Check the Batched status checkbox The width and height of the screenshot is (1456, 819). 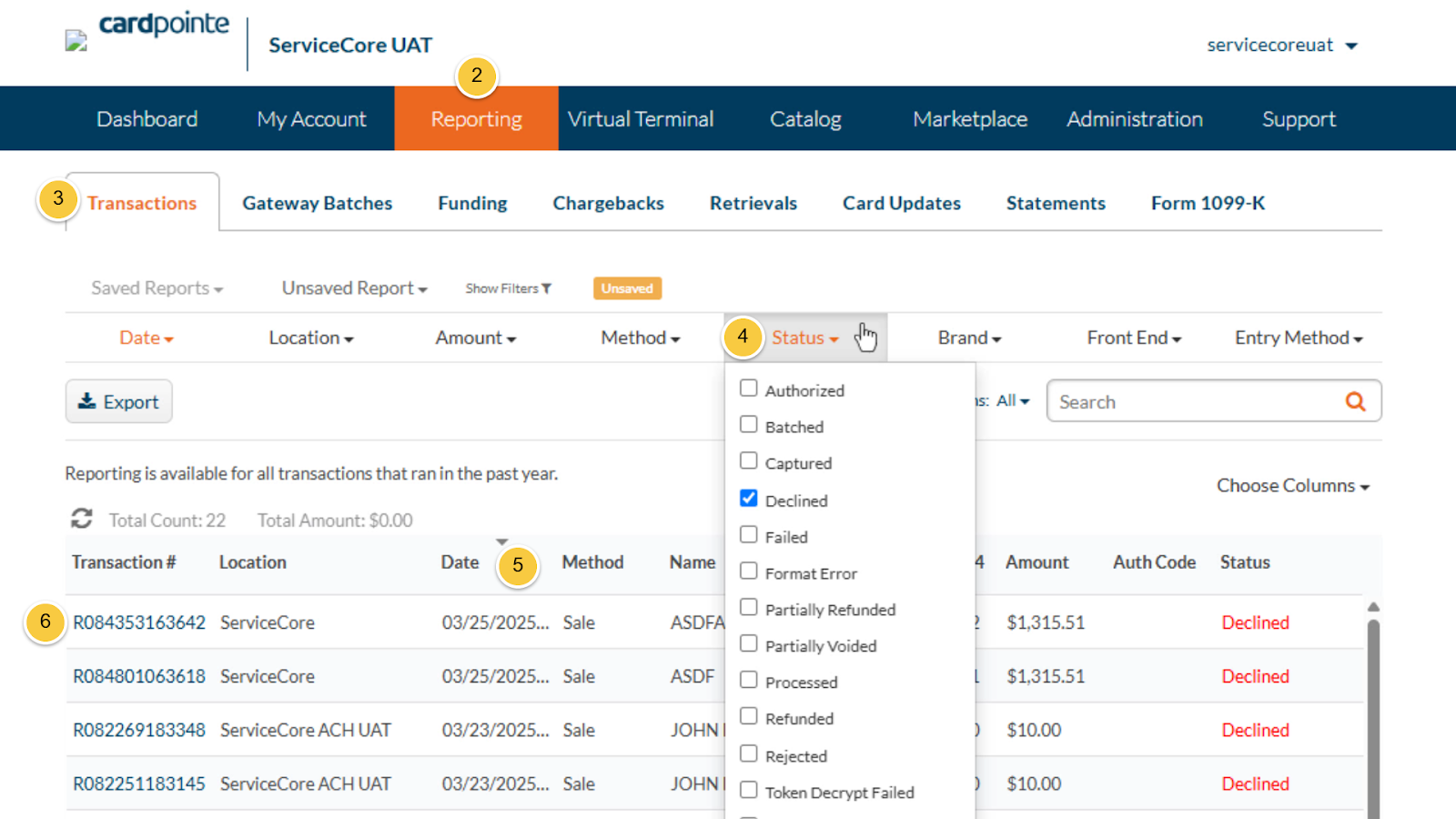[748, 425]
